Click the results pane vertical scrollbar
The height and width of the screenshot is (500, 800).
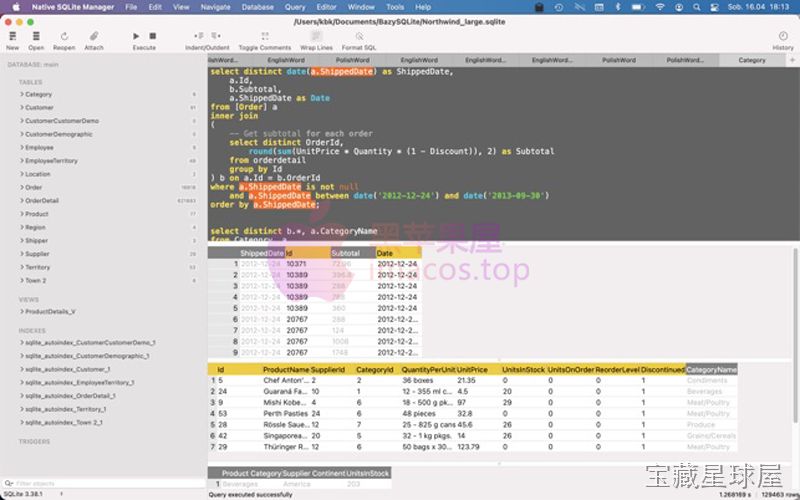click(795, 335)
